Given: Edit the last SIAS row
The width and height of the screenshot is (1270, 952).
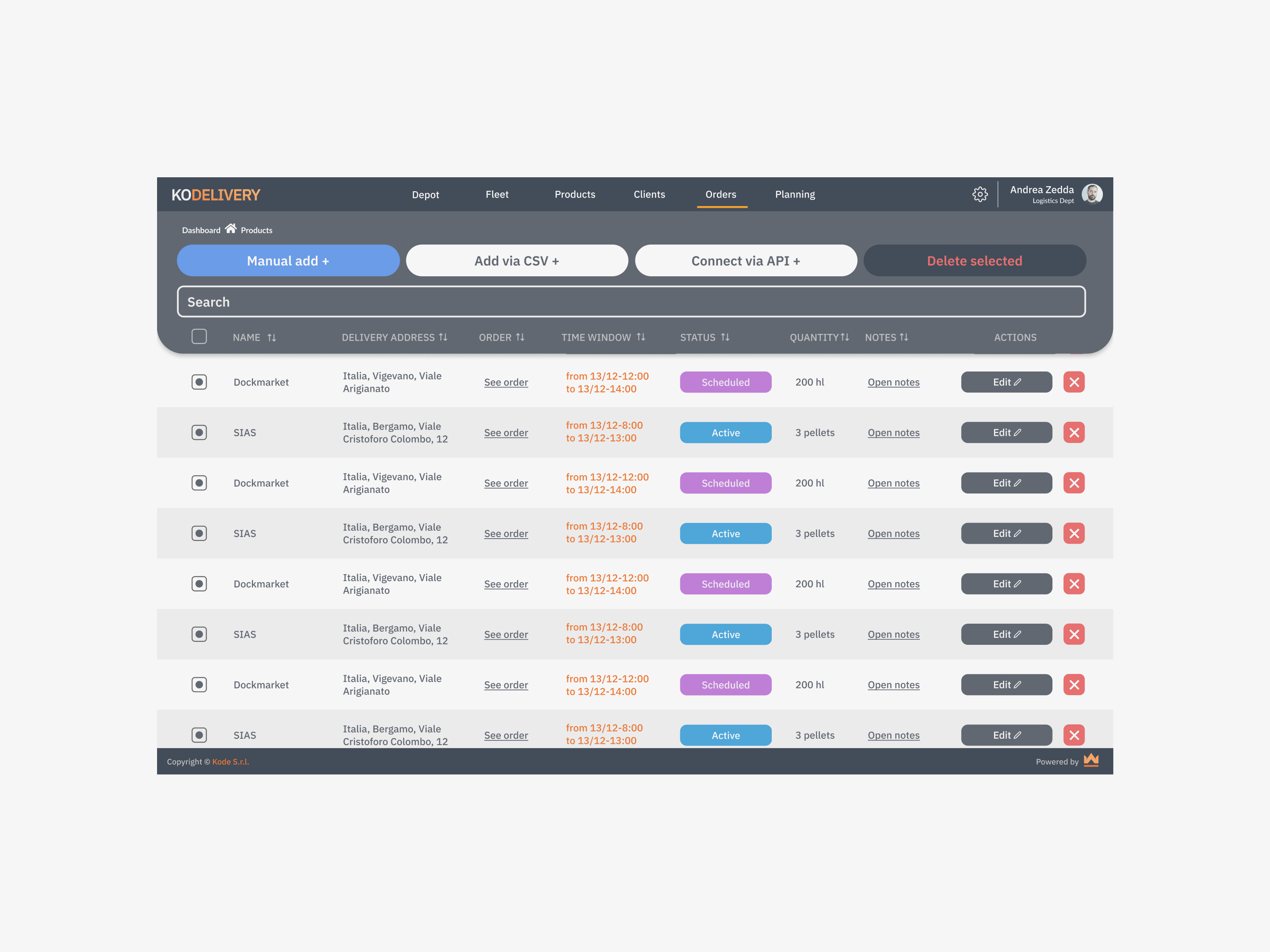Looking at the screenshot, I should tap(1006, 735).
